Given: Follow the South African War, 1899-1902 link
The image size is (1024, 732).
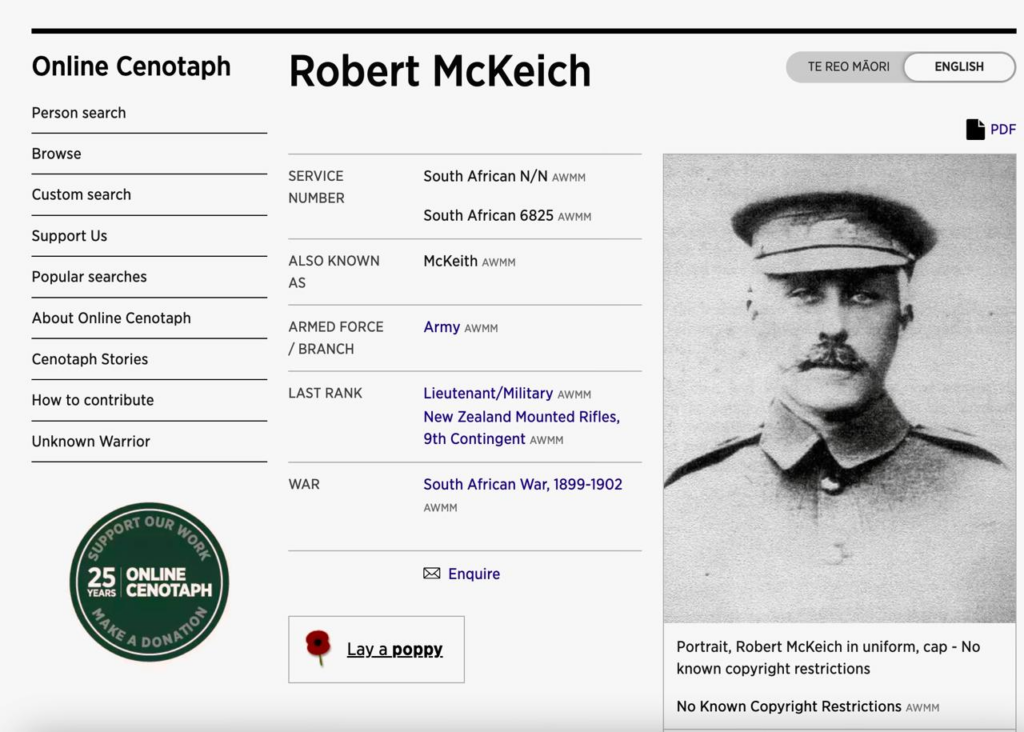Looking at the screenshot, I should [522, 484].
